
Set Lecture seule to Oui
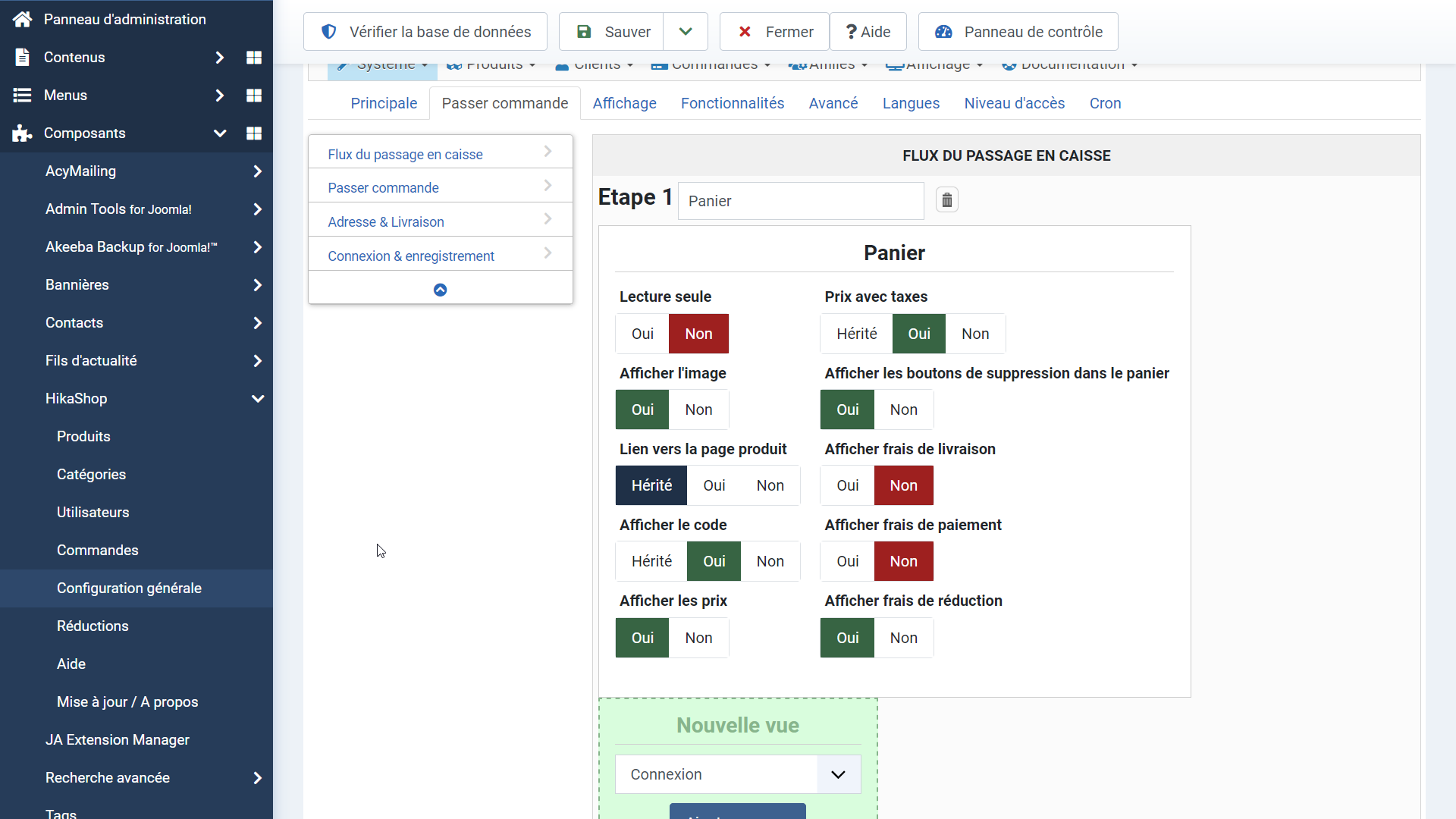[x=642, y=334]
